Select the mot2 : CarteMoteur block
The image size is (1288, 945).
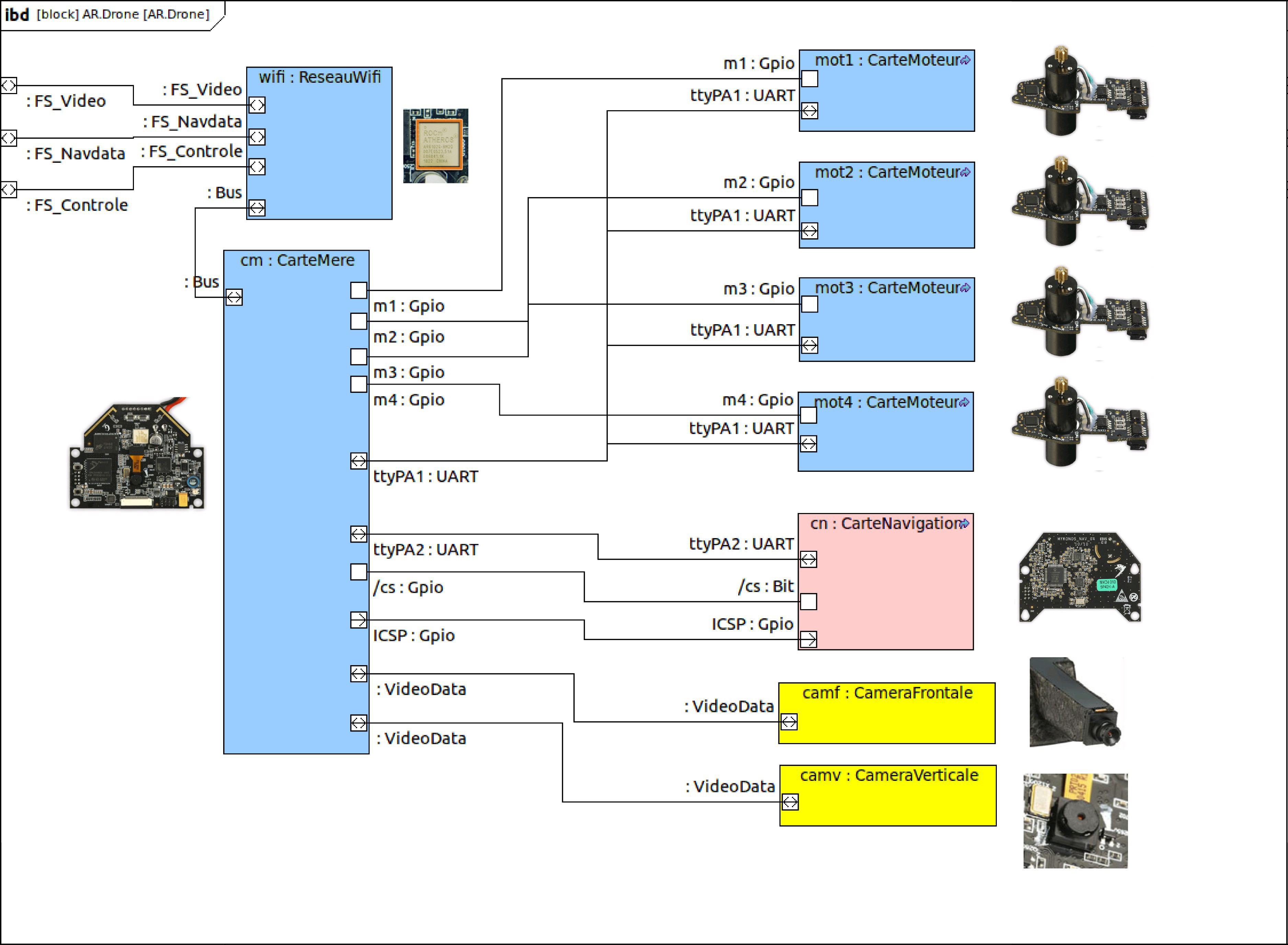pos(887,205)
